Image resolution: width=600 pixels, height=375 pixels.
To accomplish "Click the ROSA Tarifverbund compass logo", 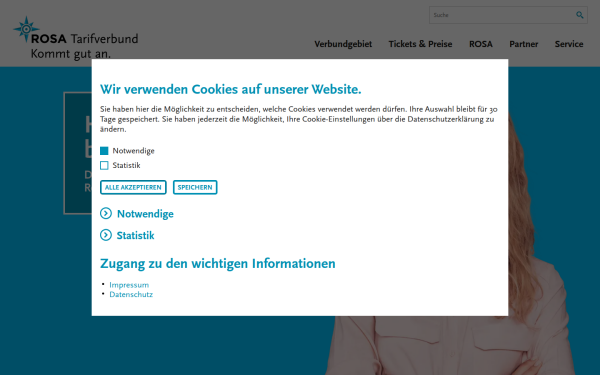I will click(x=26, y=29).
